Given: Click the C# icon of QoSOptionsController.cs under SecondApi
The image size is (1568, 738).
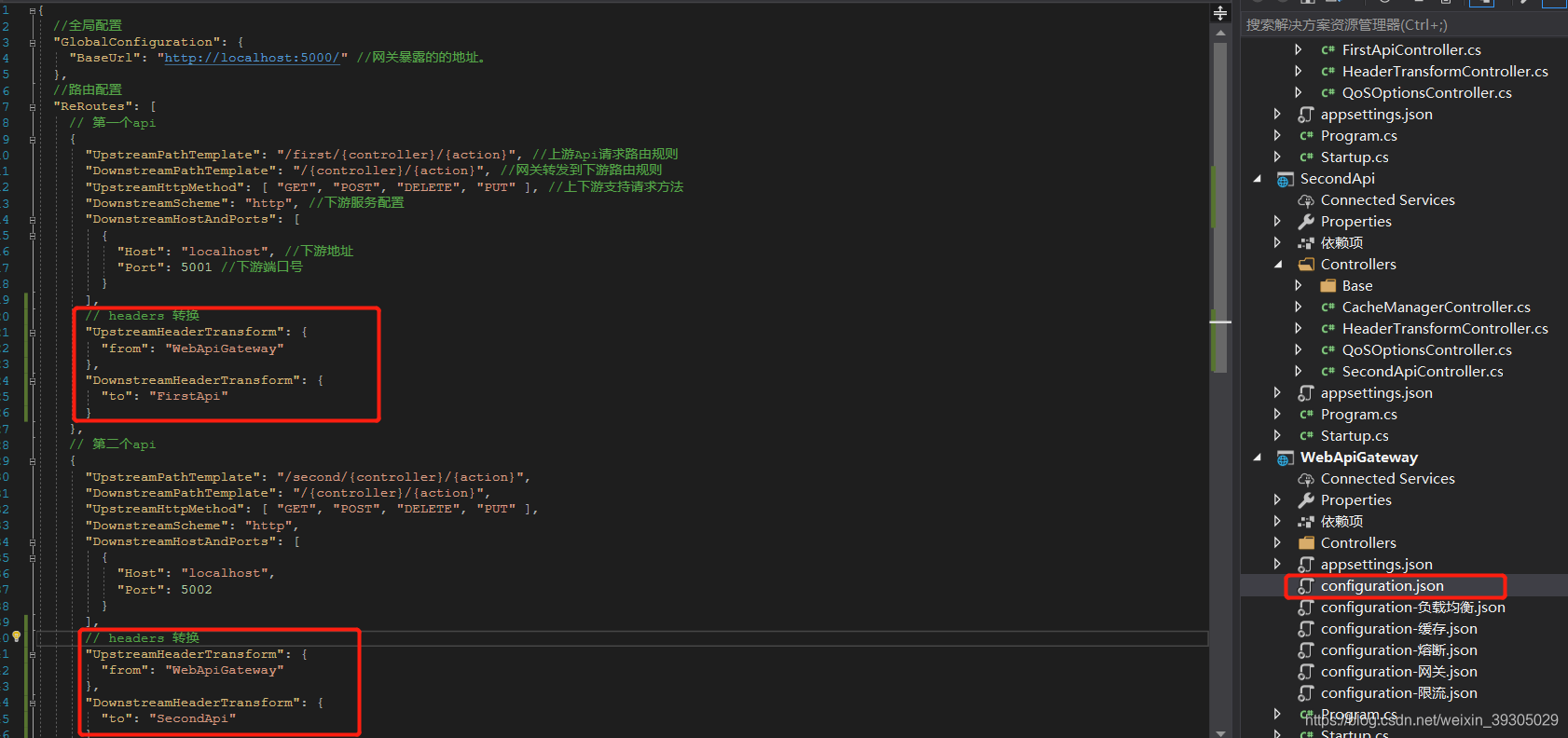Looking at the screenshot, I should (x=1327, y=350).
